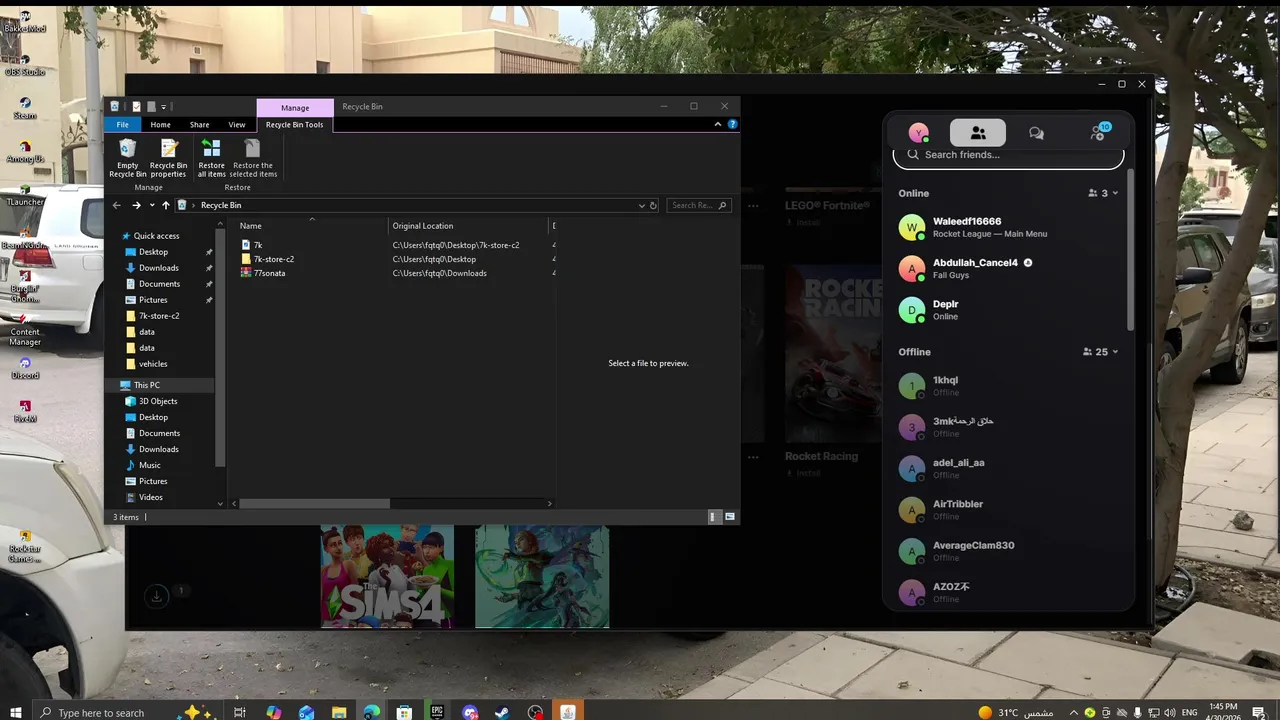Select the Recycle Bin Tools tab
Screen dimensions: 1280x720
tap(294, 125)
